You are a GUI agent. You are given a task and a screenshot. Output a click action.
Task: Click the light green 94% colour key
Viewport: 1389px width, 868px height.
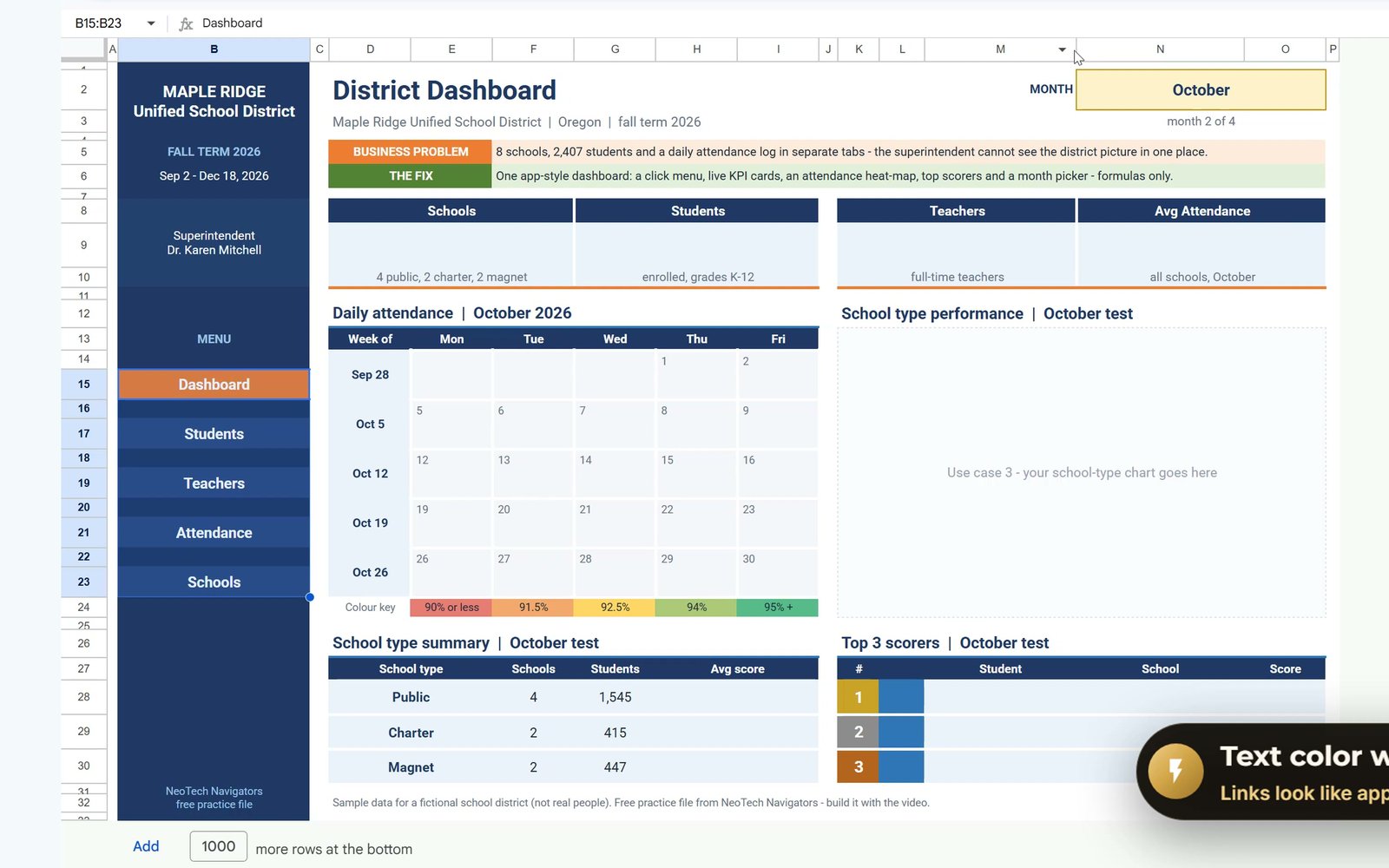coord(696,608)
